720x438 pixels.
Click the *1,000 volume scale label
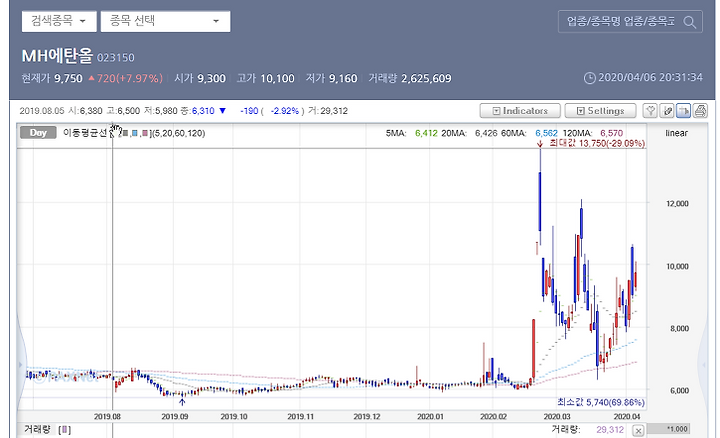[677, 429]
